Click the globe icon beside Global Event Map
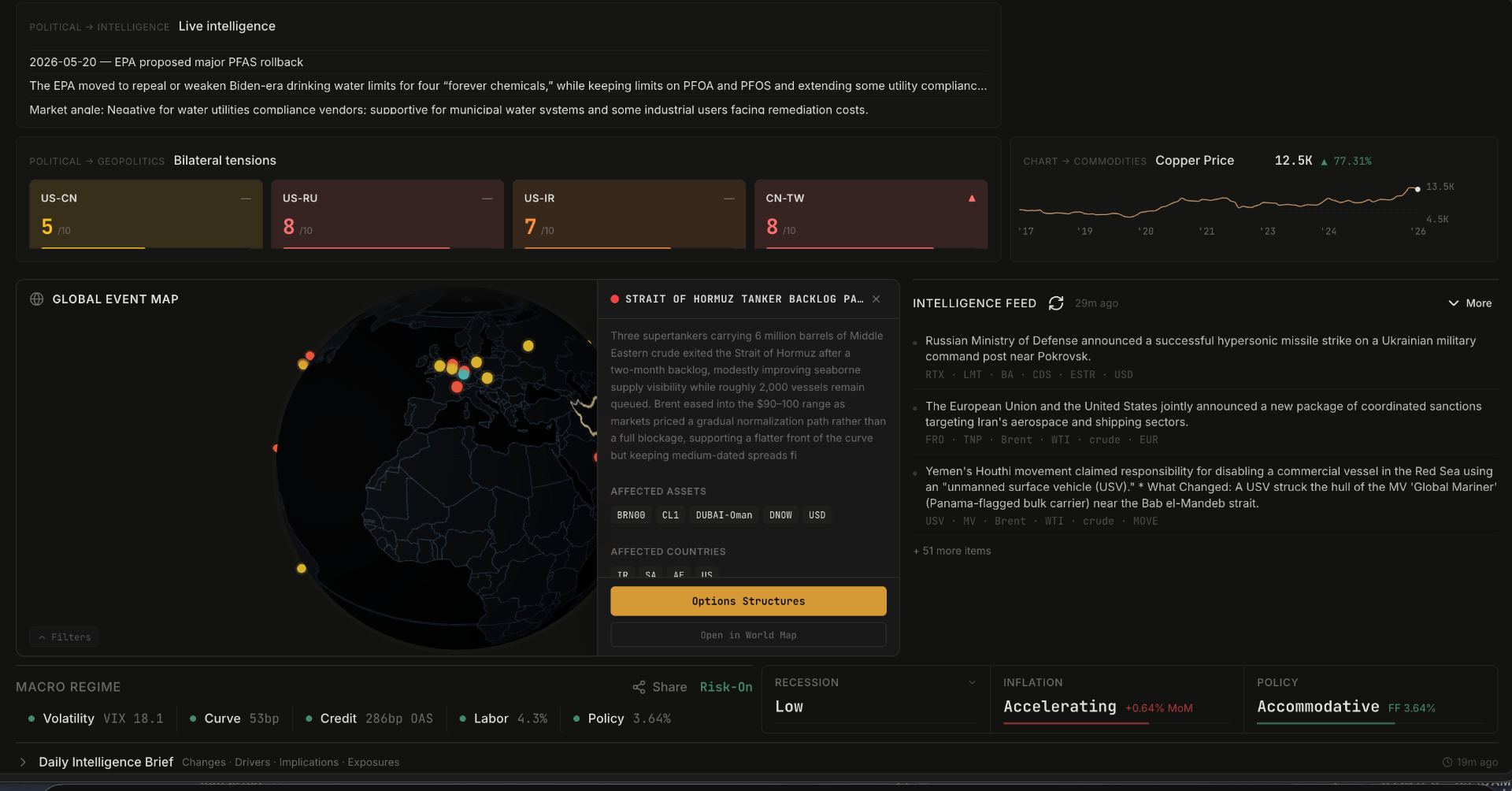The width and height of the screenshot is (1512, 791). 36,299
